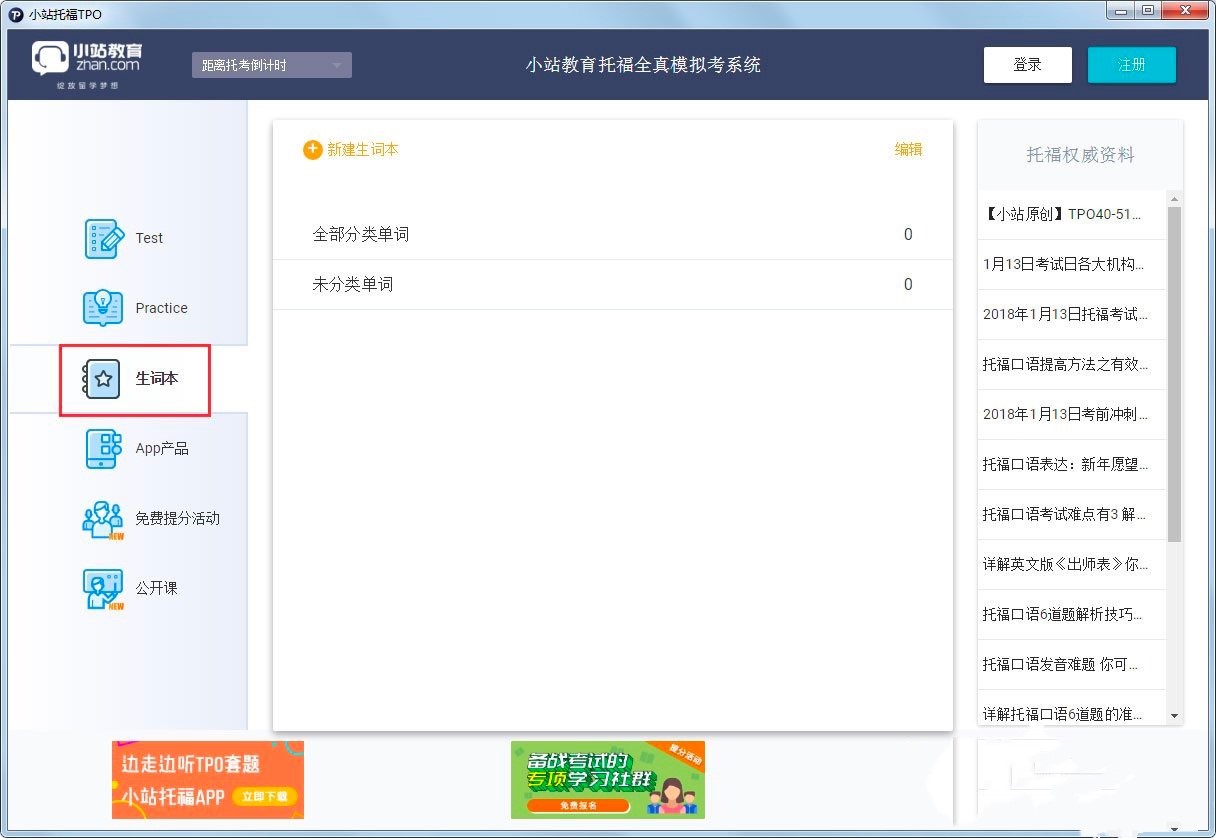Click the scrollbar down arrow in resource list

(x=1175, y=717)
